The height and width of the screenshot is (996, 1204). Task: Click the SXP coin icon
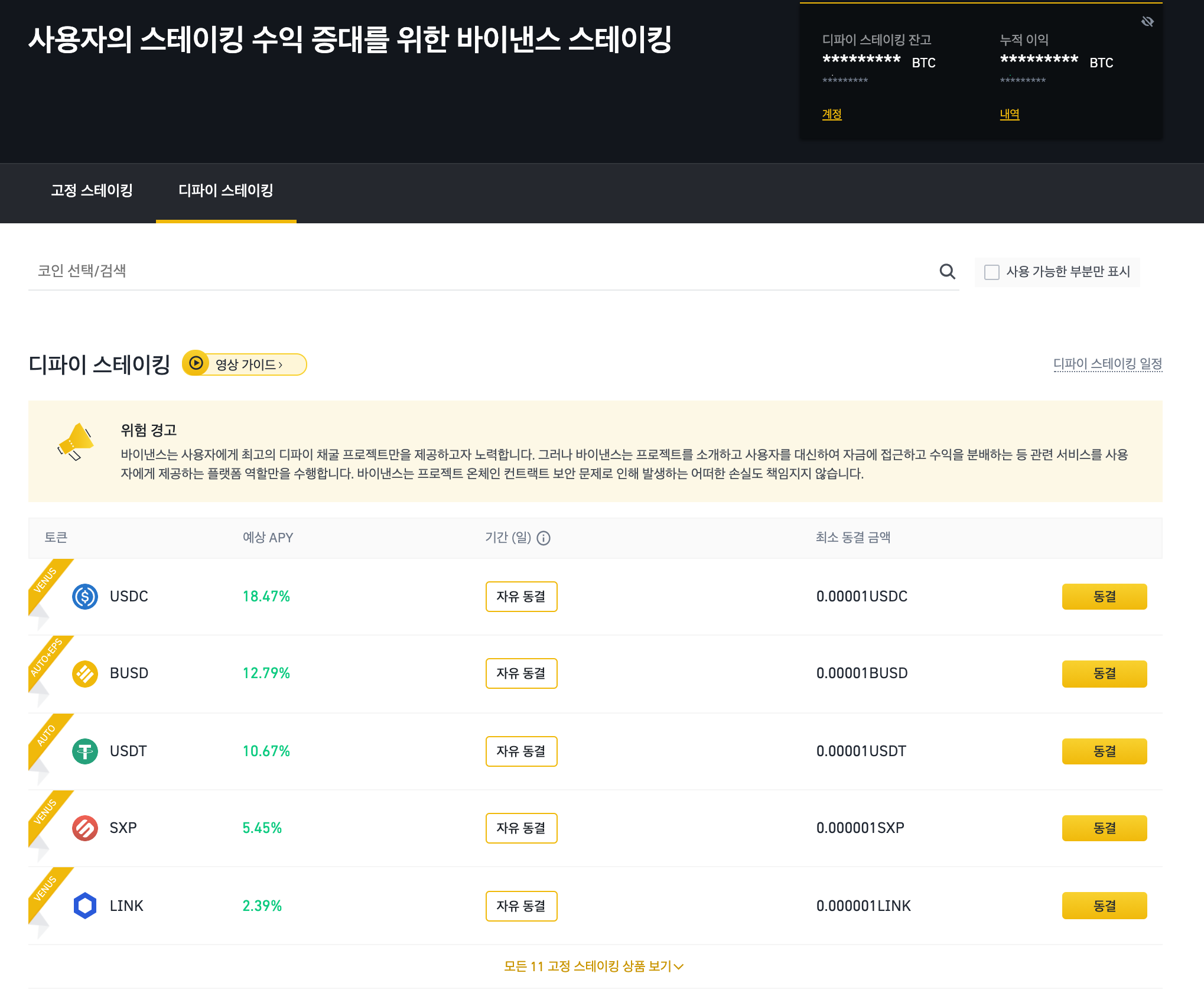(85, 828)
